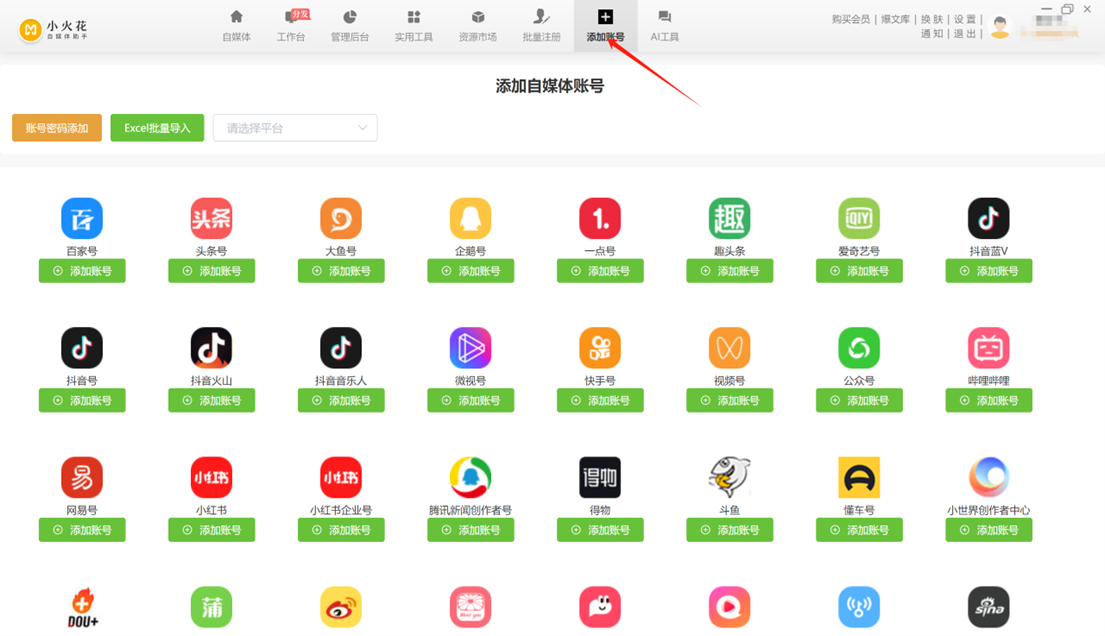Expand the 请选择平台 dropdown

click(295, 128)
